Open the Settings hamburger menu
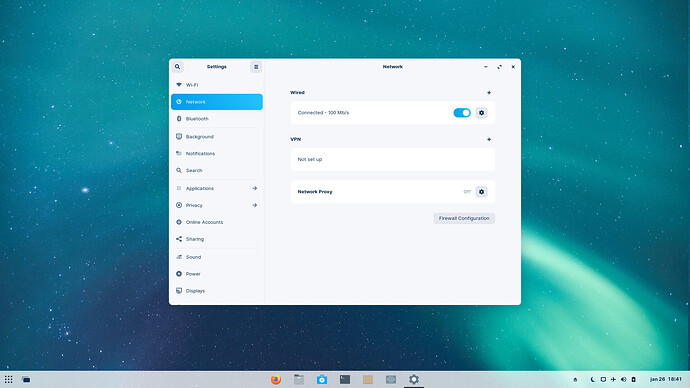Image resolution: width=690 pixels, height=388 pixels. 256,67
